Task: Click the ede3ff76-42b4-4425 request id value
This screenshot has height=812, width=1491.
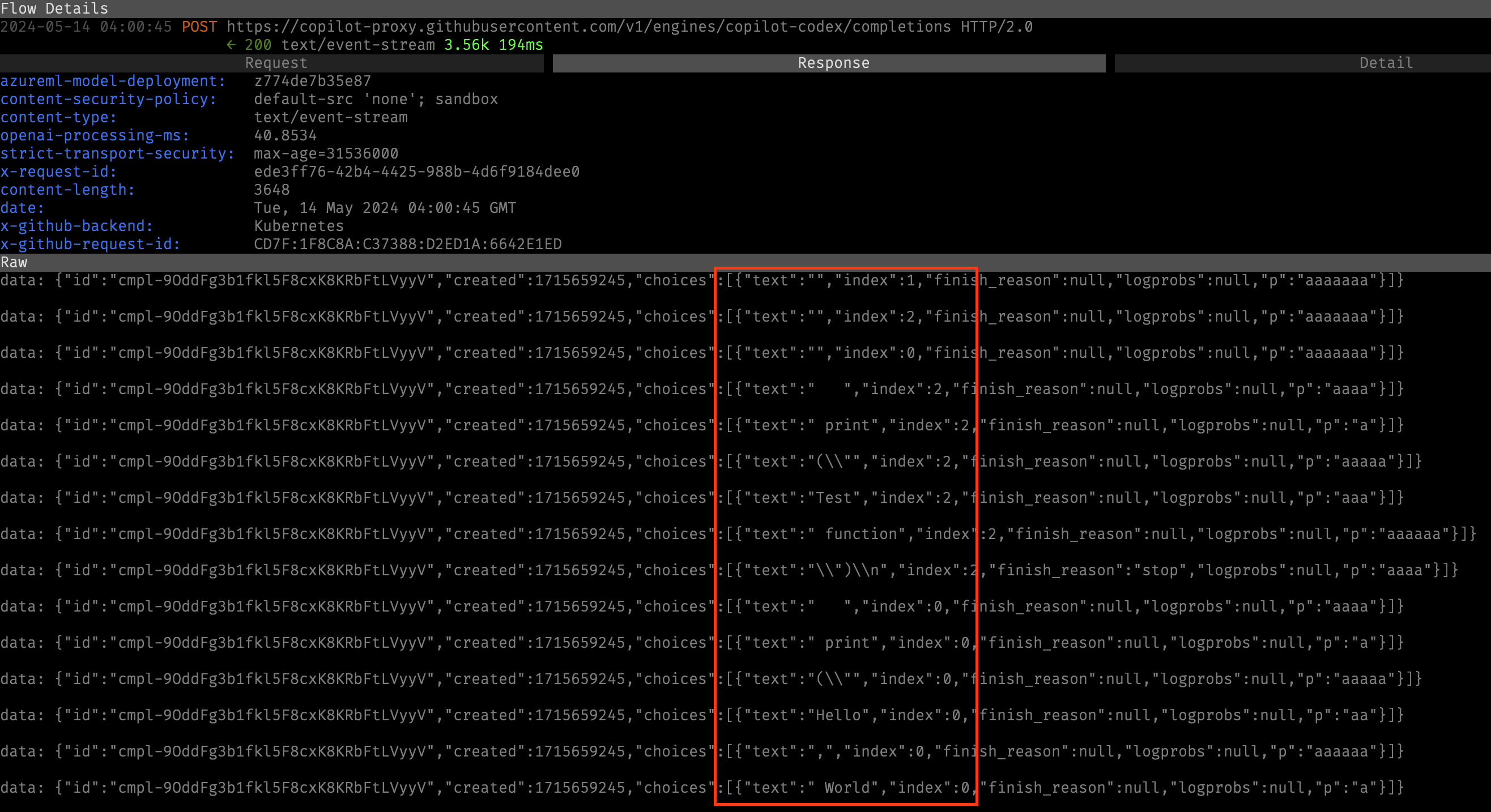Action: point(417,172)
